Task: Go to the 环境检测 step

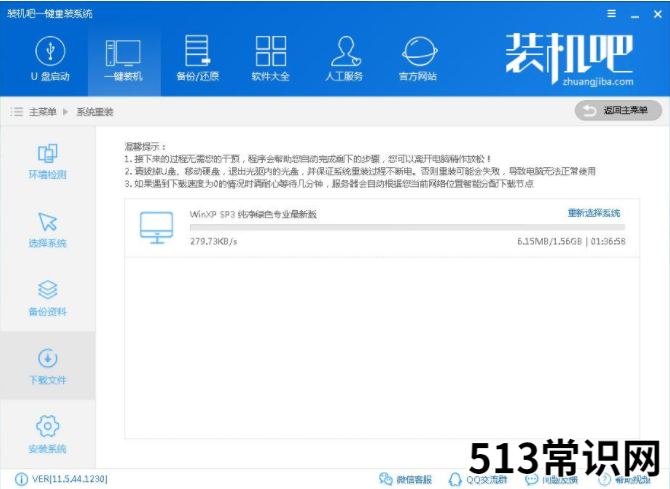Action: coord(47,161)
